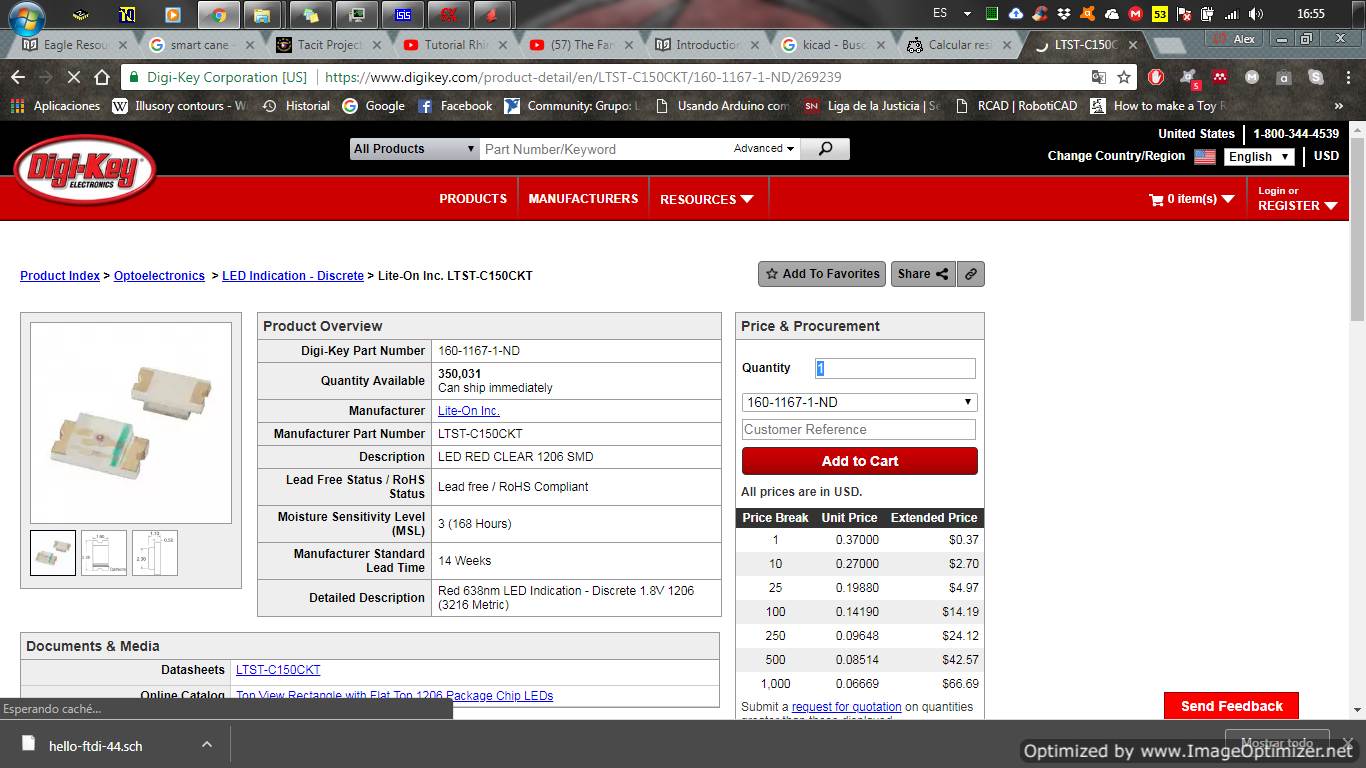1366x768 pixels.
Task: Open the ISIS application in taskbar
Action: tap(402, 15)
